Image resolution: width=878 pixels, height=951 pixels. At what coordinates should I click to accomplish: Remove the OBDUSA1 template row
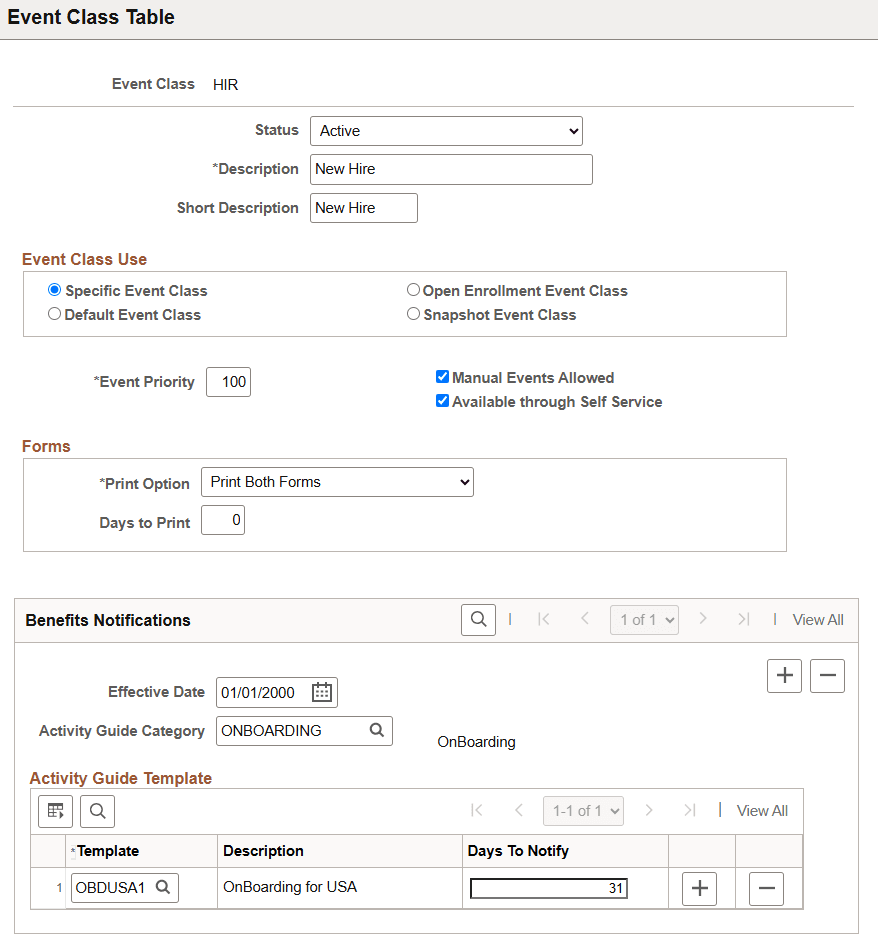pos(766,889)
